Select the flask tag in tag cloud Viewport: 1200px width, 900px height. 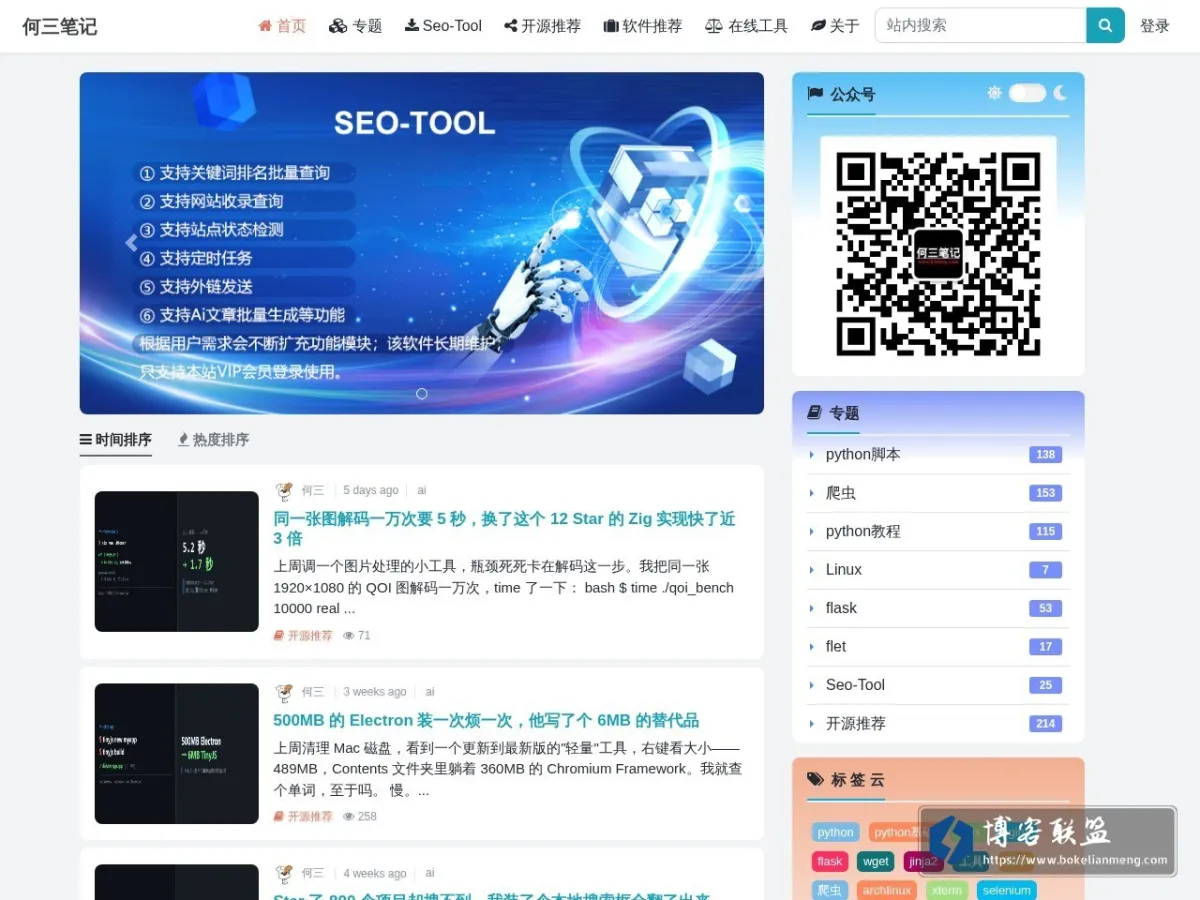click(830, 861)
